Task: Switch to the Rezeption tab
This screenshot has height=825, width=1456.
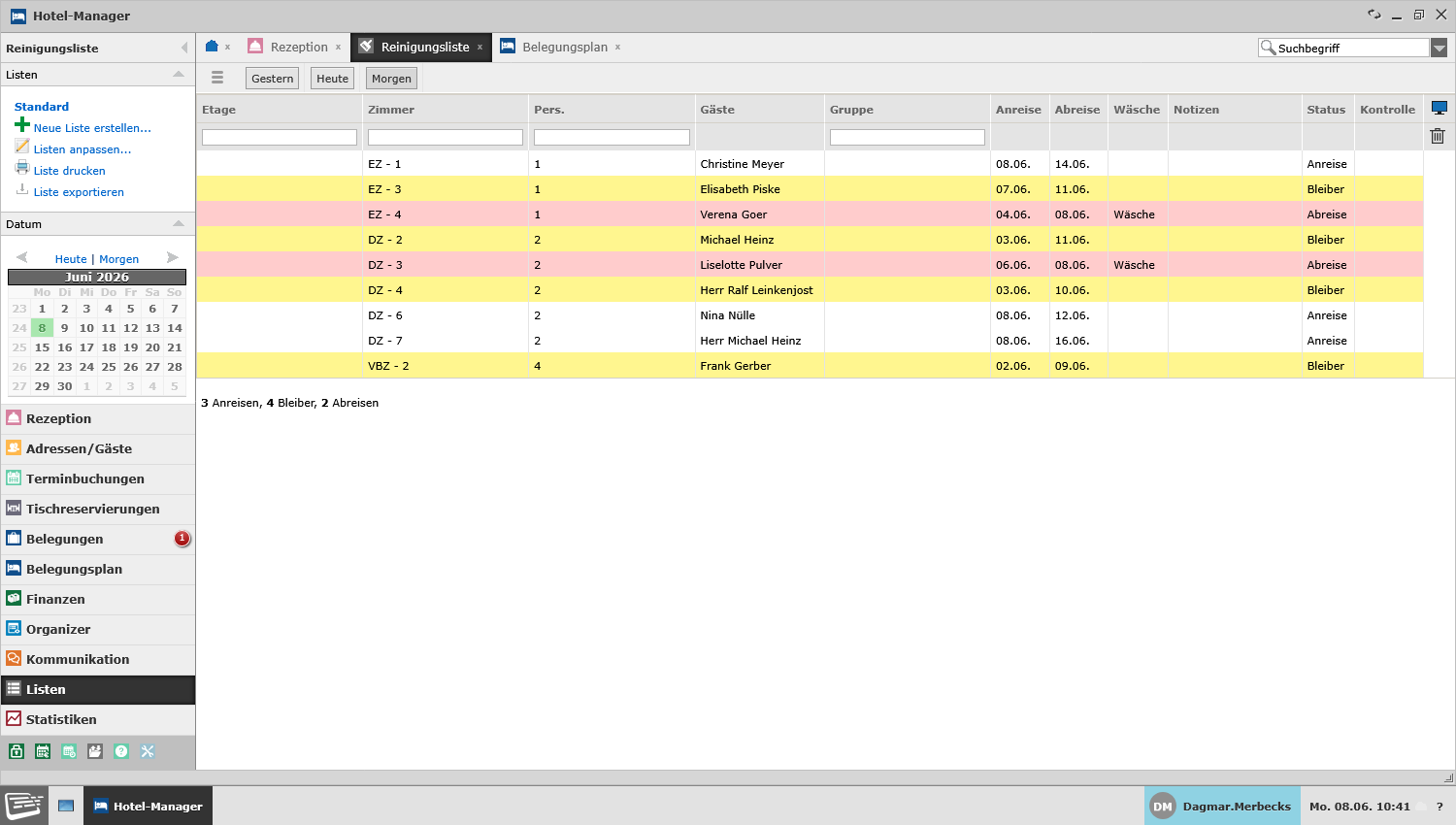Action: pyautogui.click(x=299, y=47)
